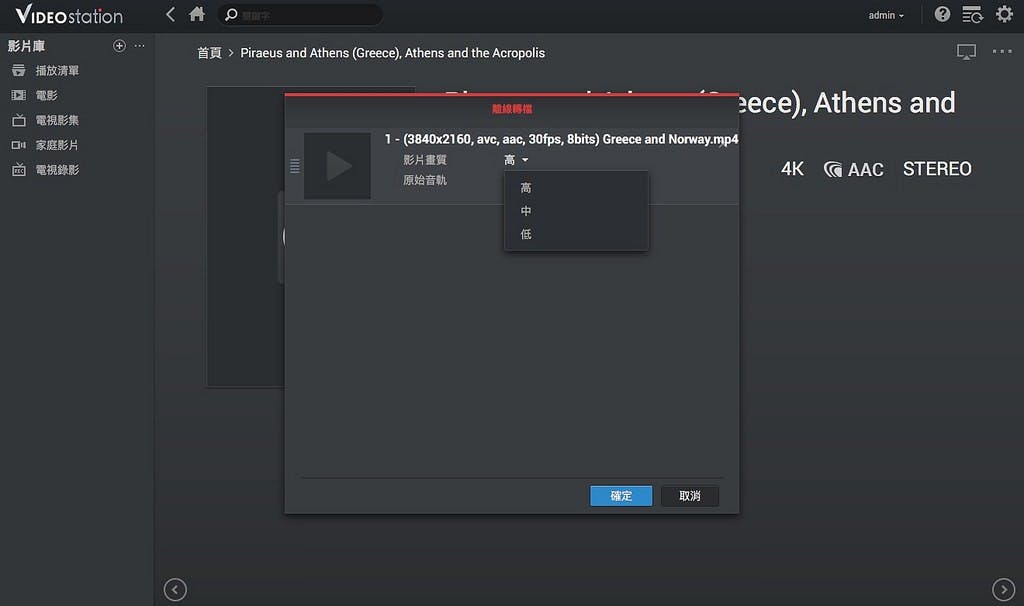Open the settings gear icon
Viewport: 1024px width, 606px height.
coord(1004,14)
